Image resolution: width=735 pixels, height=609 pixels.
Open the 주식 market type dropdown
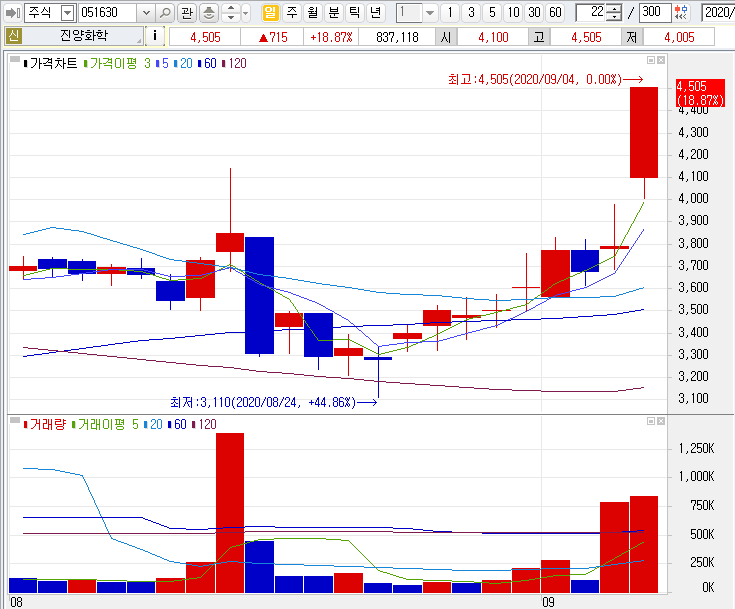pos(68,13)
